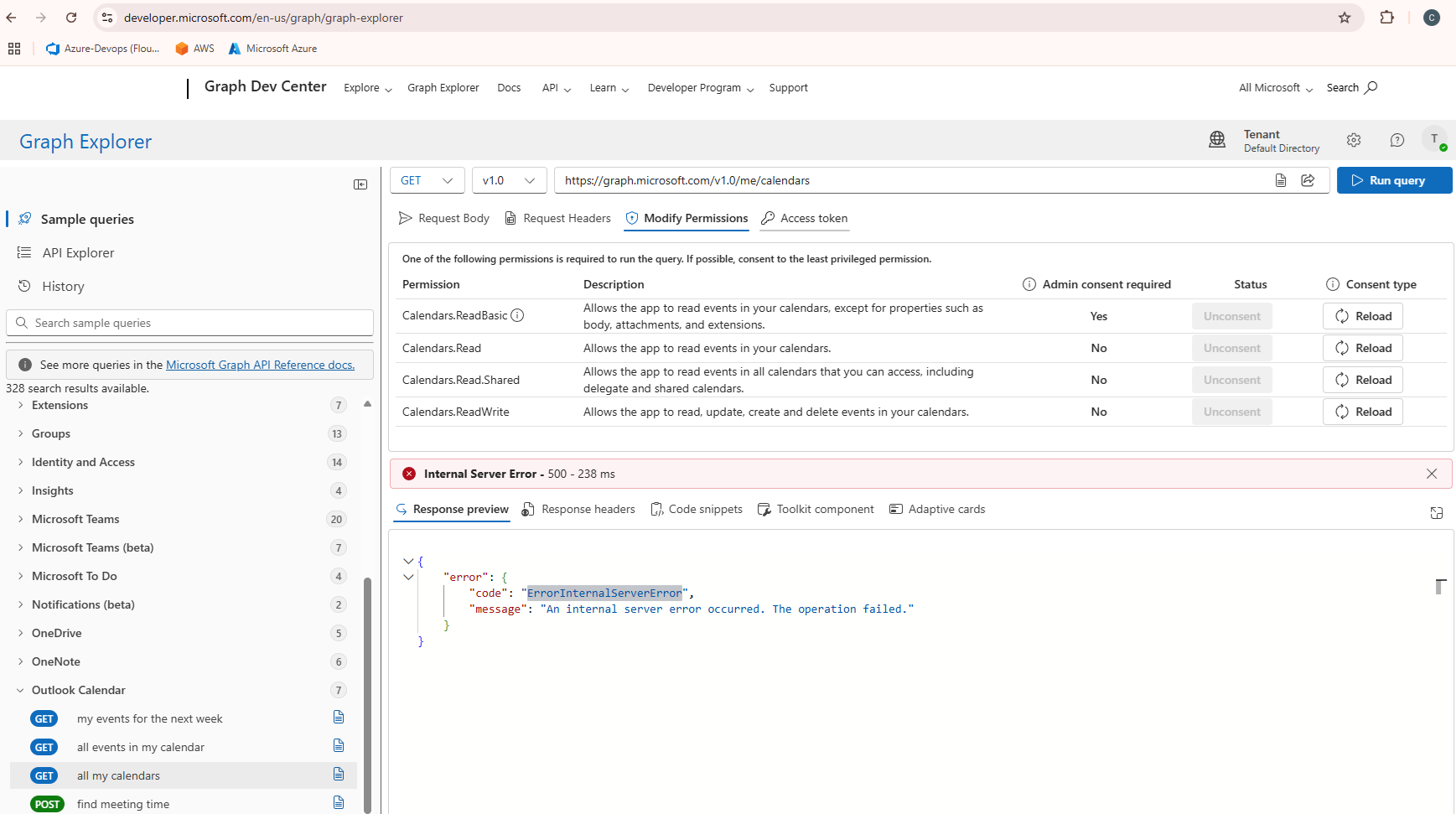
Task: Open docs icon for 'all events in my calendar'
Action: (339, 745)
